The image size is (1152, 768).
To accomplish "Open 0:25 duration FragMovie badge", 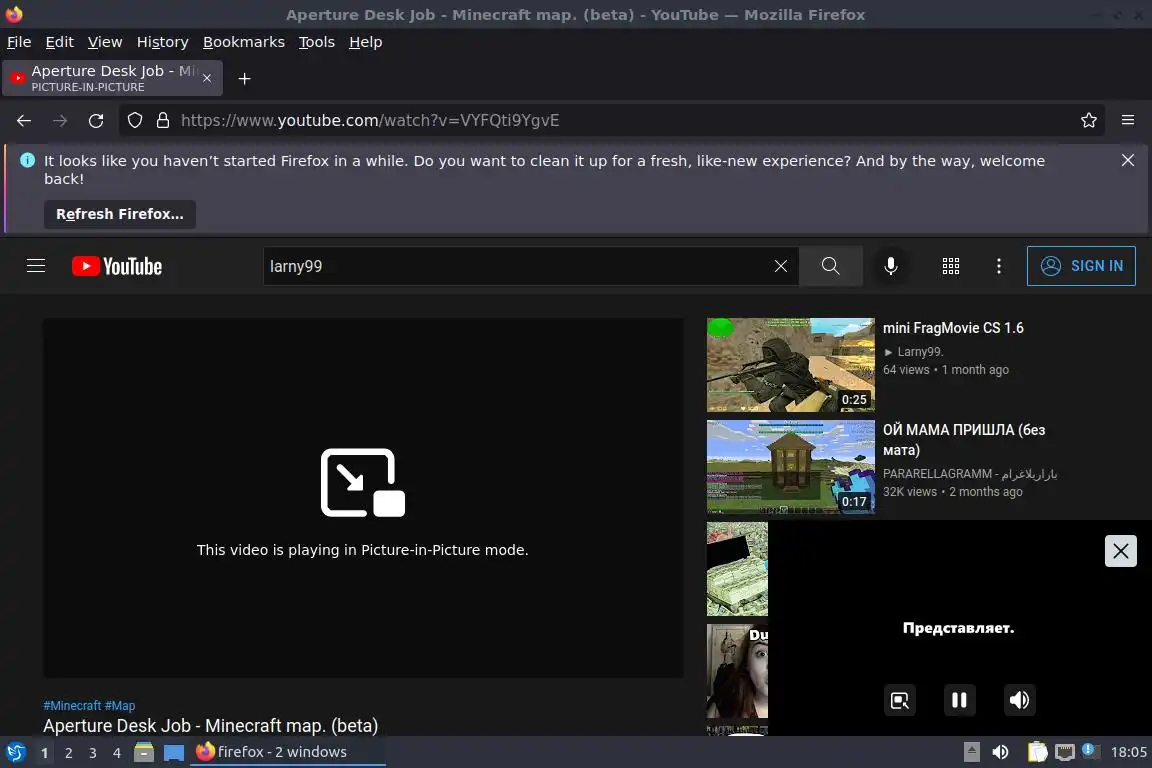I will (x=854, y=400).
